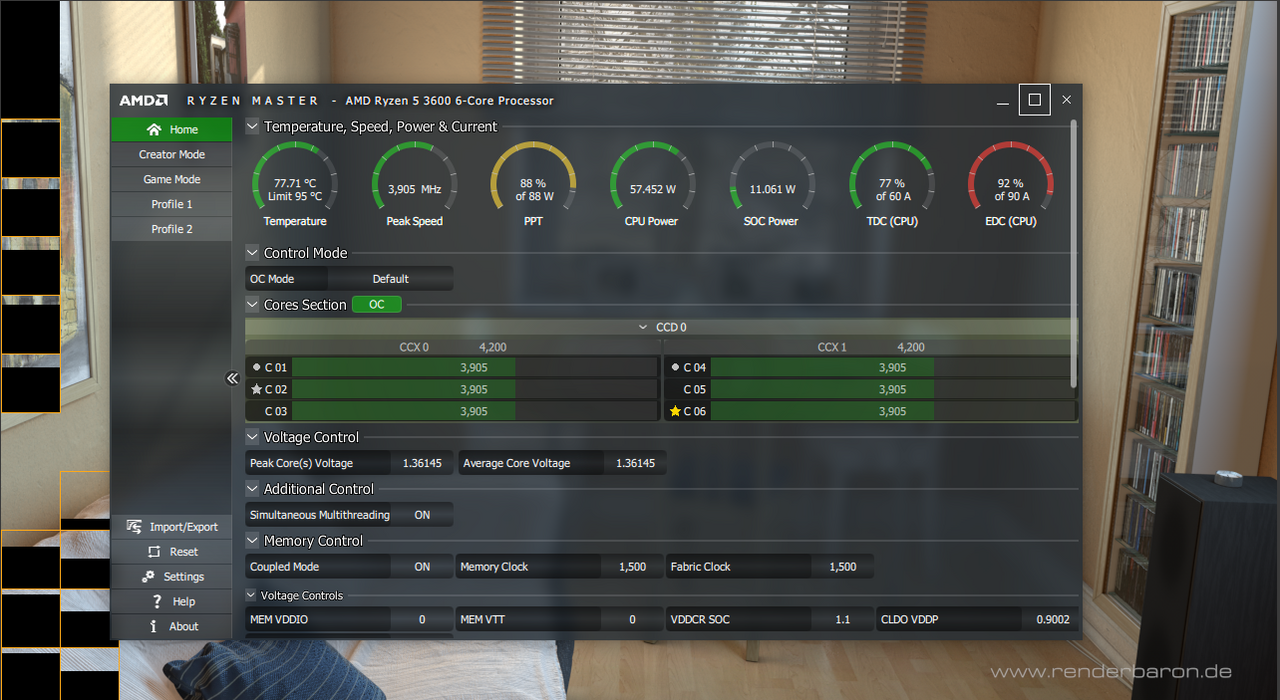The height and width of the screenshot is (700, 1280).
Task: Click core C 06 speed bar
Action: coord(893,411)
